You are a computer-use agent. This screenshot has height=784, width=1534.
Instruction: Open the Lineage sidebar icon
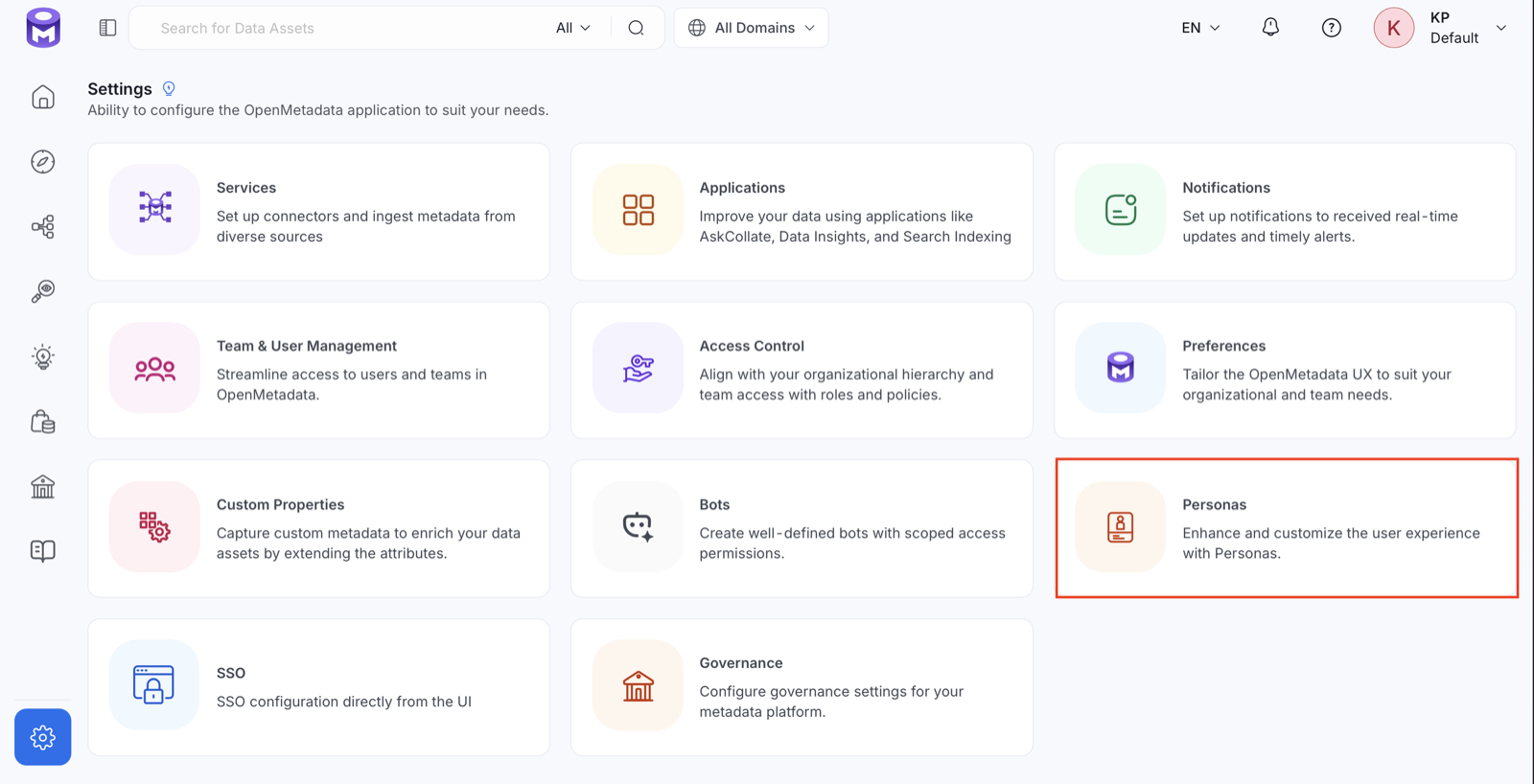point(43,226)
